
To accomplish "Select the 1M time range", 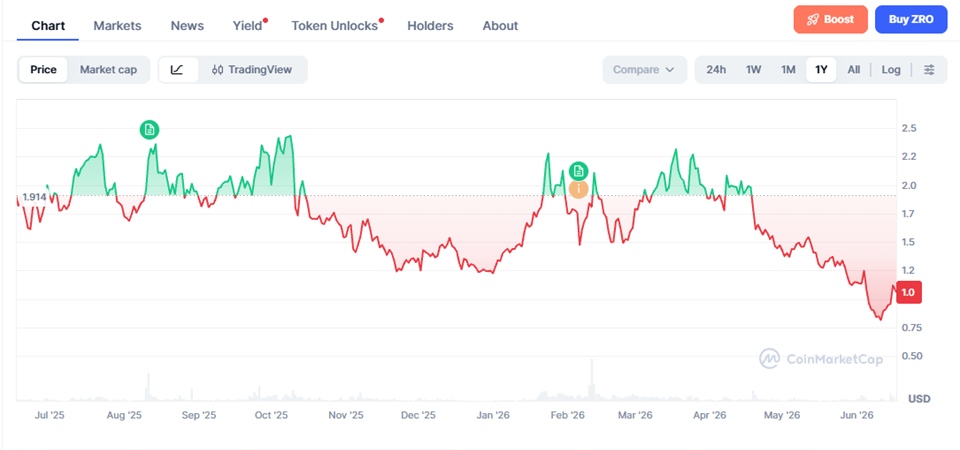I will [x=788, y=70].
